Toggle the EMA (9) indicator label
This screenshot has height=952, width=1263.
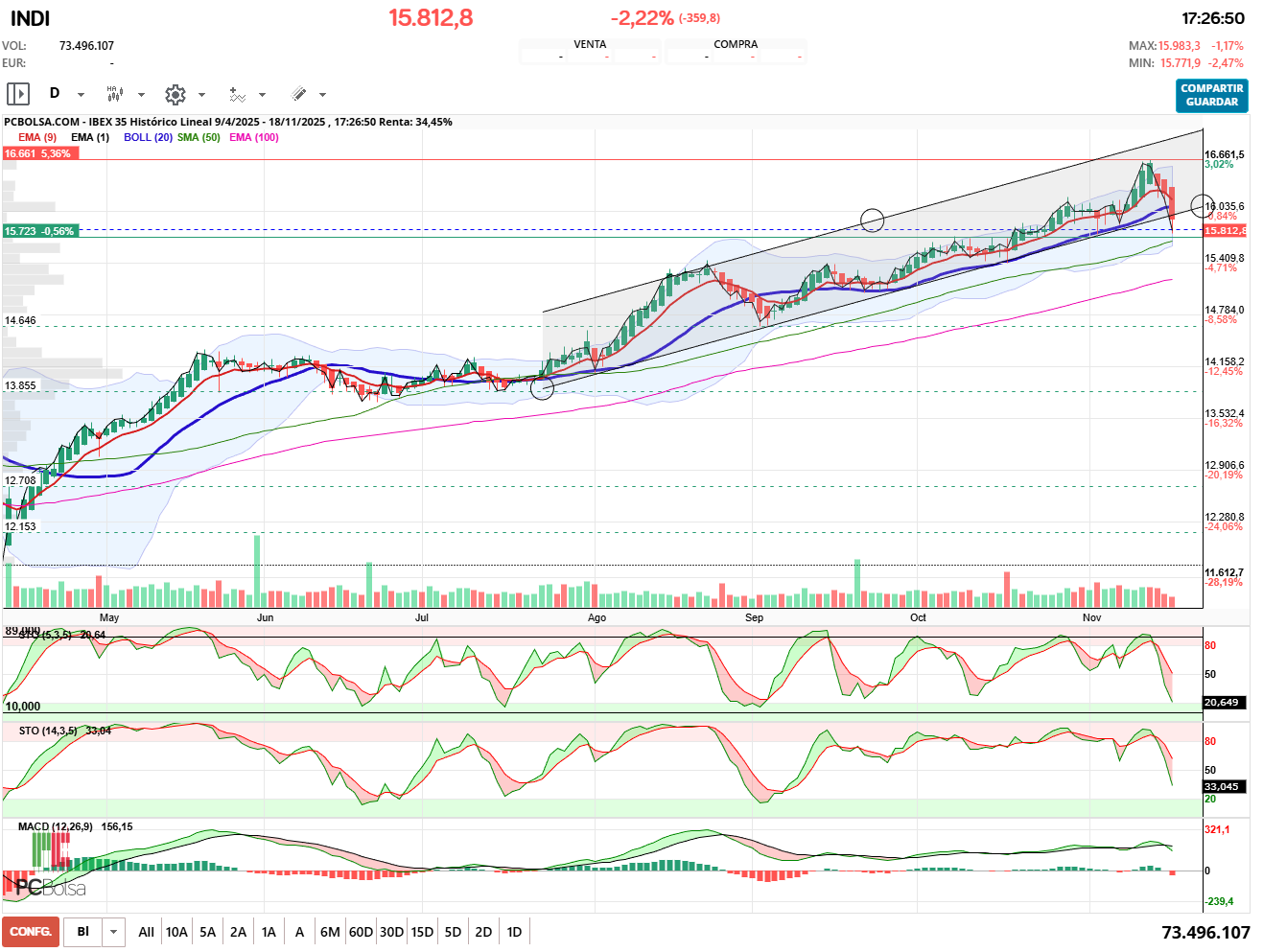pos(37,137)
